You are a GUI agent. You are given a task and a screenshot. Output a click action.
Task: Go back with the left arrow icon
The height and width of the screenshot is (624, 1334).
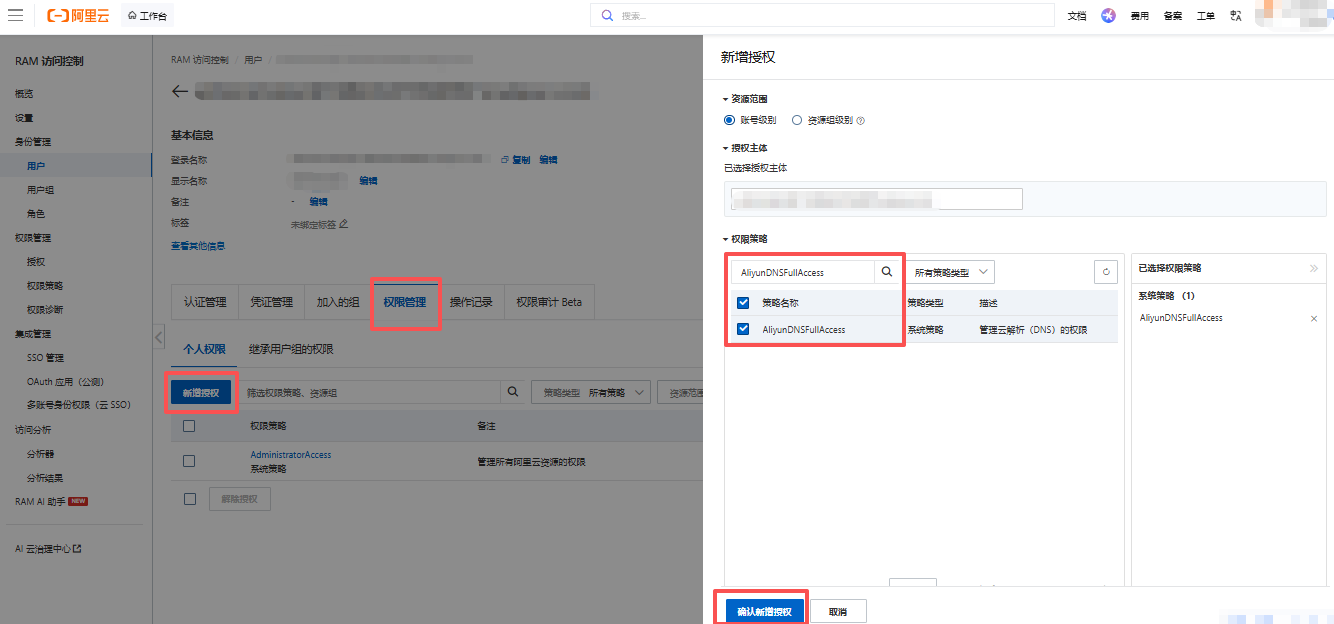click(x=180, y=91)
